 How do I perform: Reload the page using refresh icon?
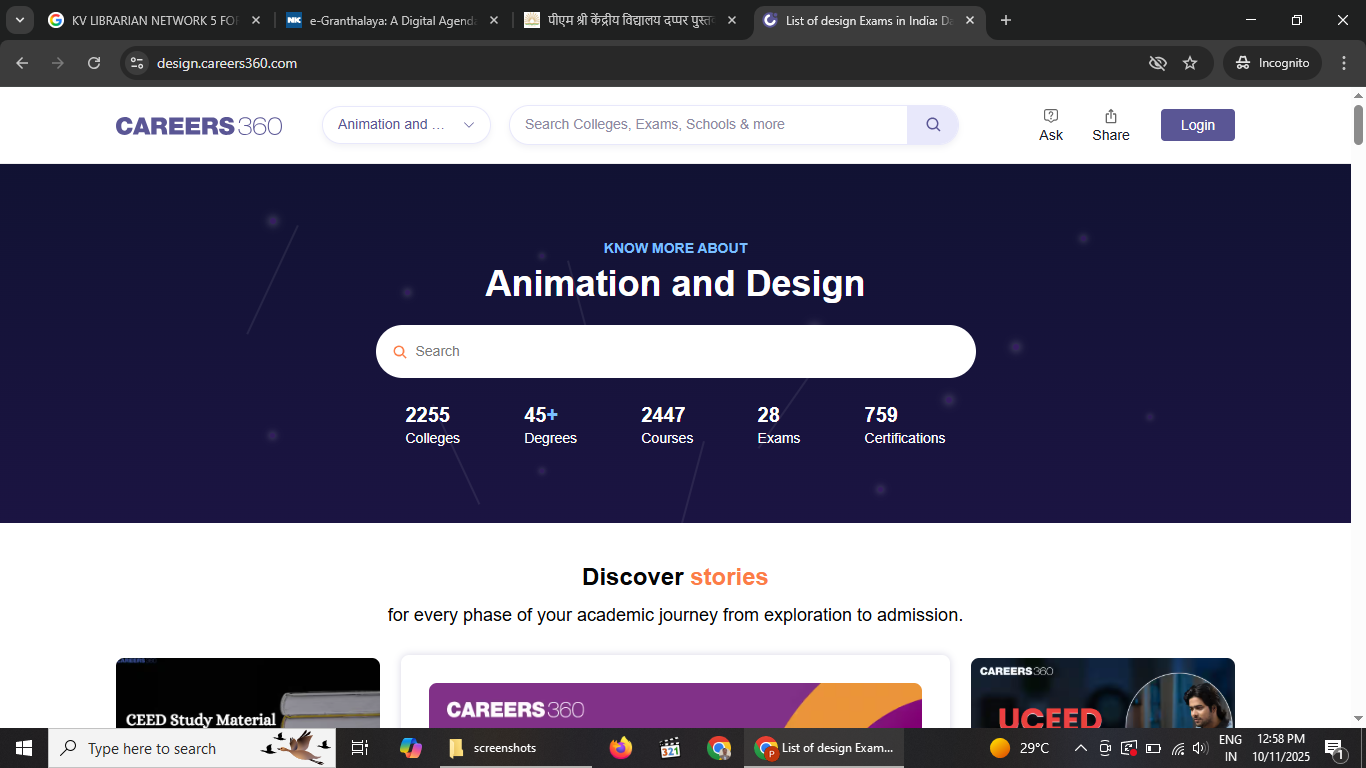click(94, 63)
